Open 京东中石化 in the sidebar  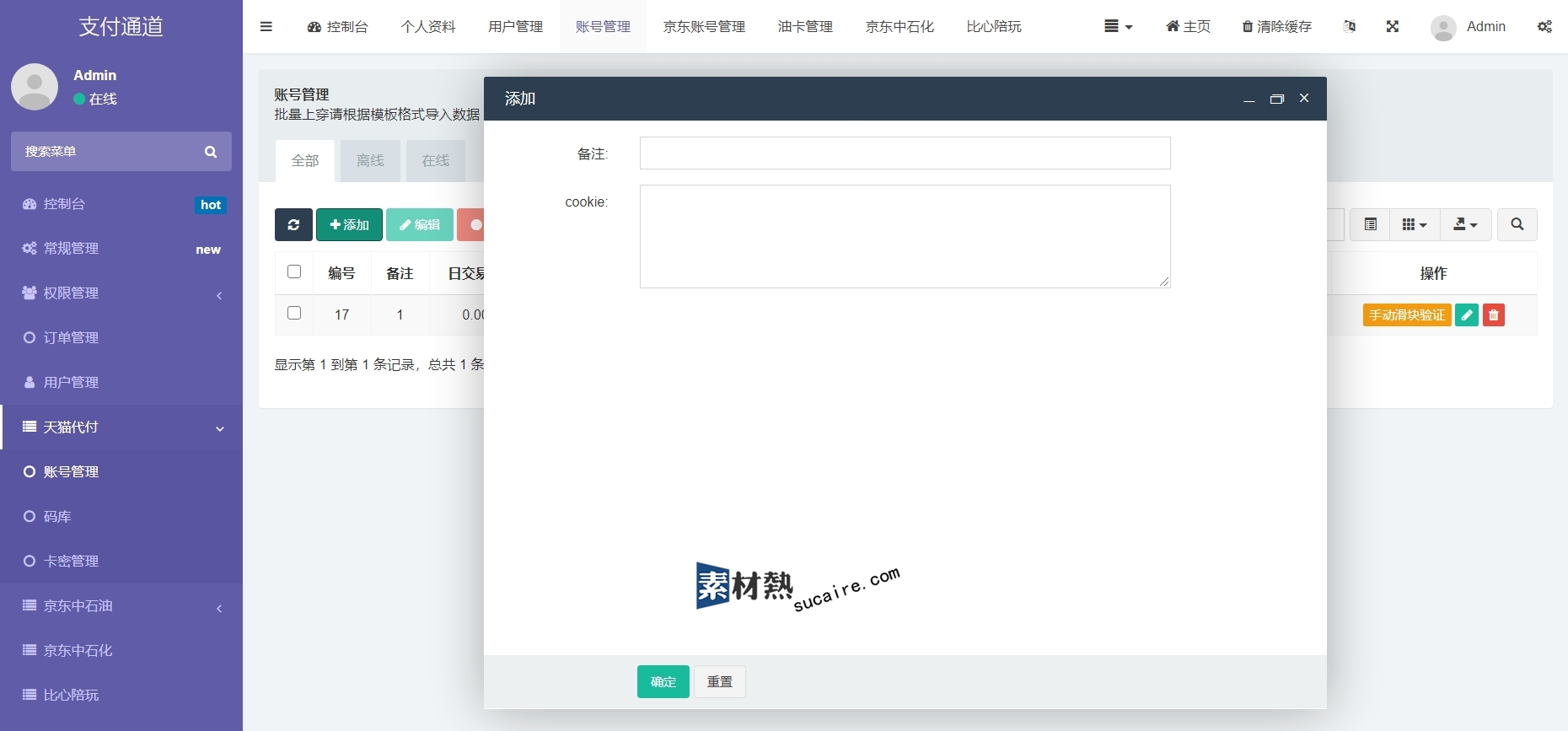click(121, 651)
